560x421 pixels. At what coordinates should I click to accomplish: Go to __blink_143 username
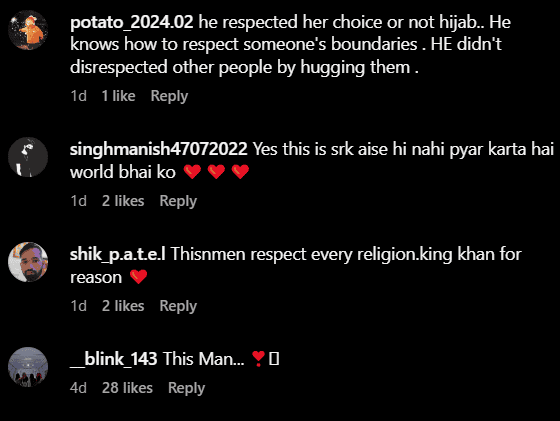114,359
